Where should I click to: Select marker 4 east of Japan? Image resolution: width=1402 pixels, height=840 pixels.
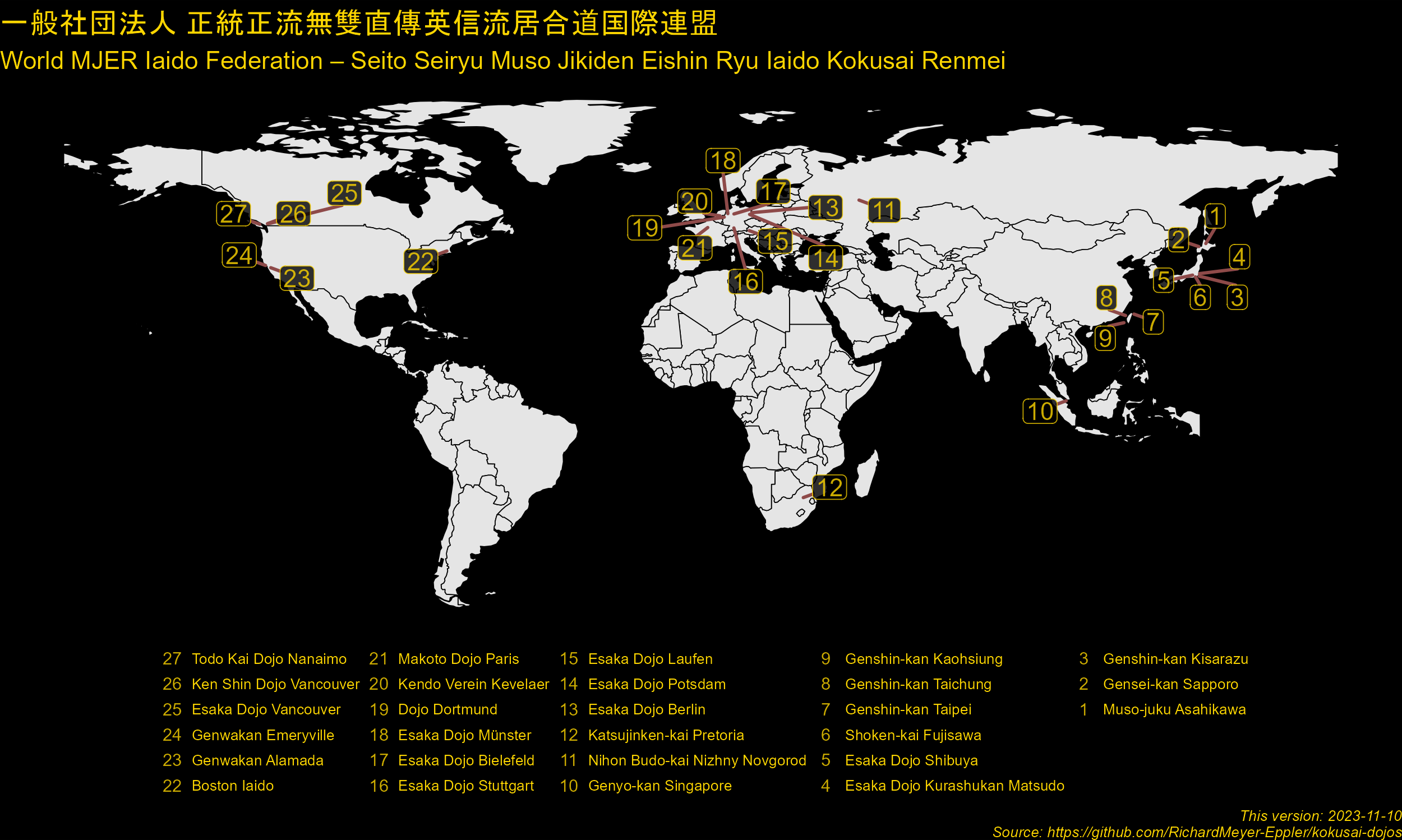[1239, 256]
